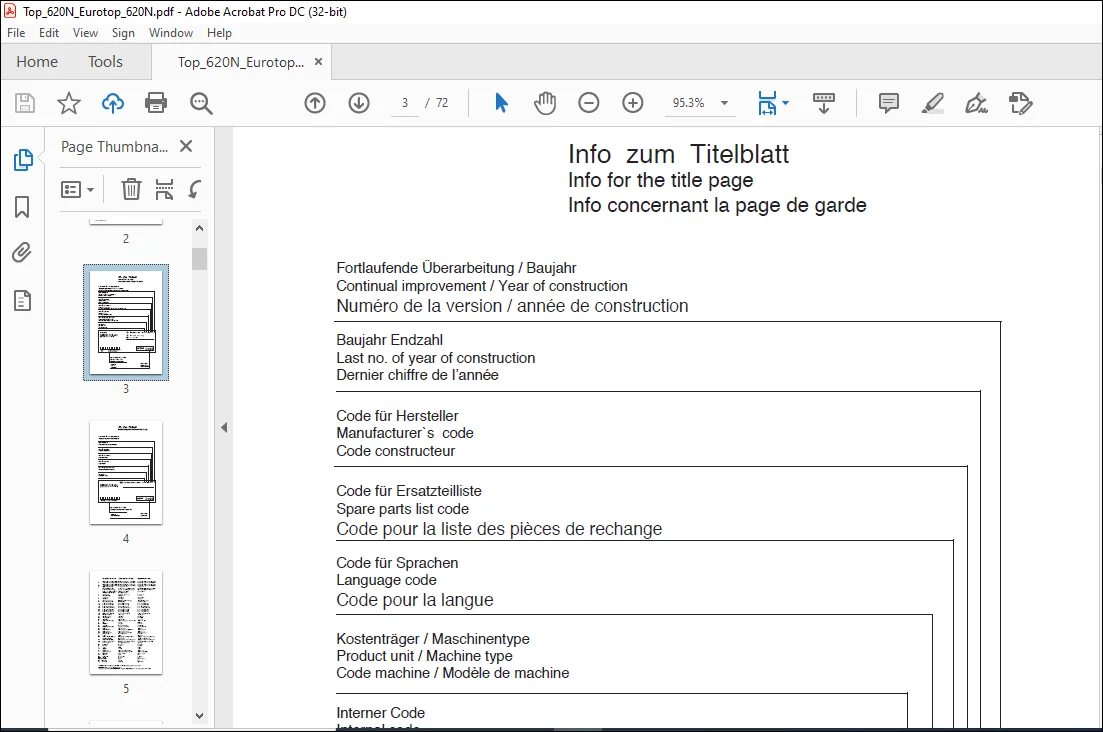The image size is (1103, 732).
Task: Go to next page arrow
Action: pyautogui.click(x=359, y=103)
